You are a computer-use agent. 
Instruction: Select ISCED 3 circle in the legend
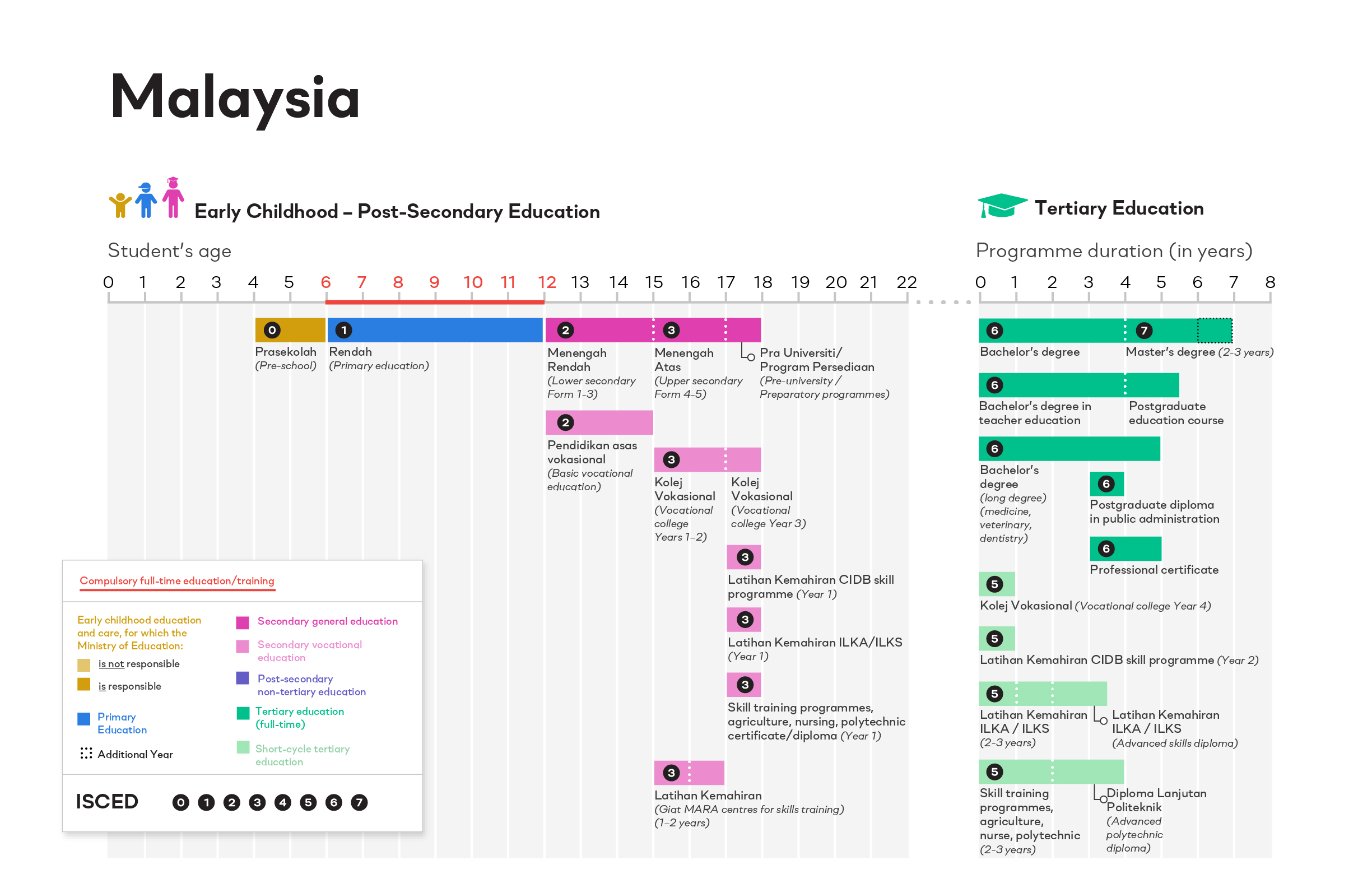click(x=257, y=802)
